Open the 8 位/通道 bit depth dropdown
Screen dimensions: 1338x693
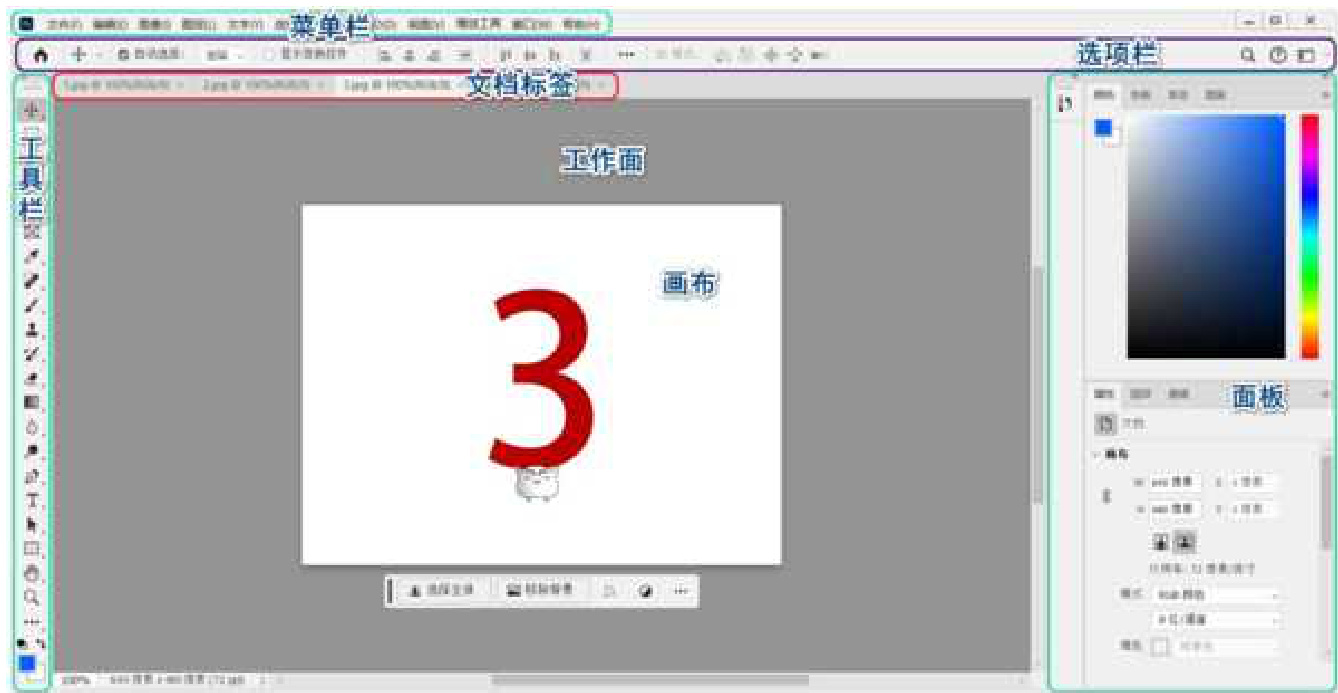tap(1216, 620)
